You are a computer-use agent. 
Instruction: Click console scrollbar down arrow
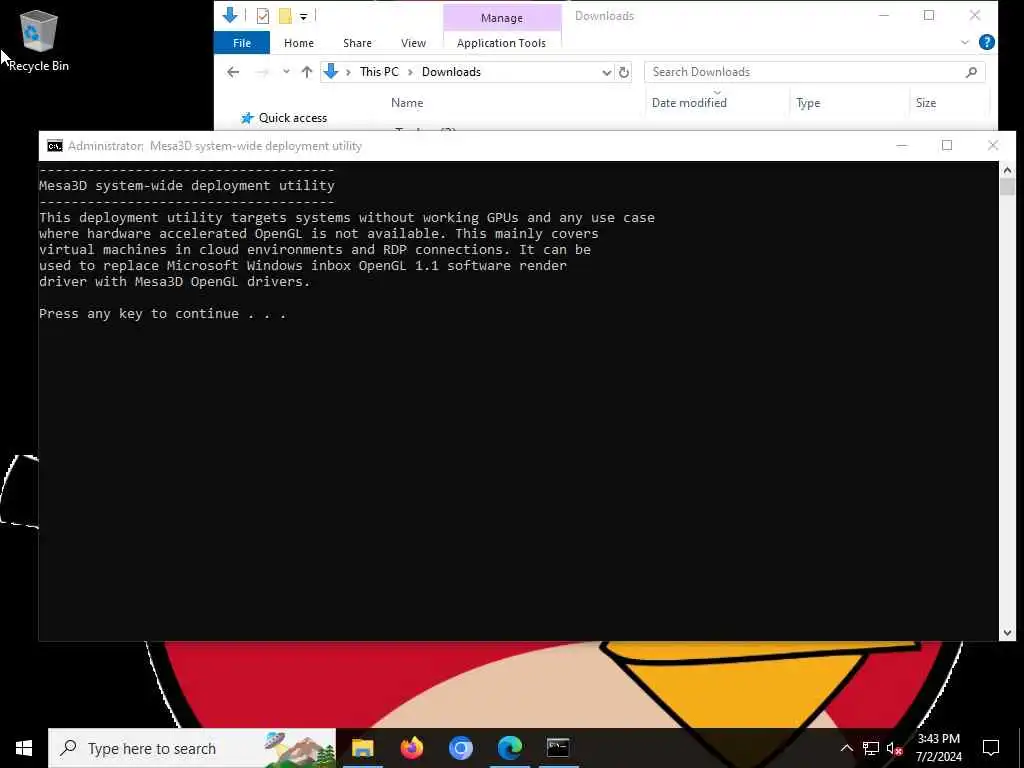(x=1007, y=632)
